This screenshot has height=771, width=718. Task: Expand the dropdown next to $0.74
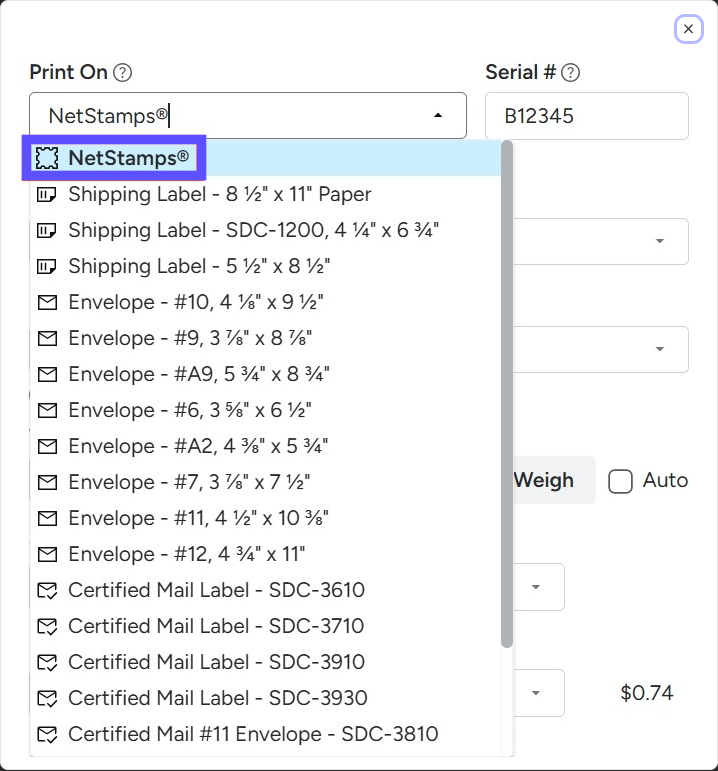point(536,693)
